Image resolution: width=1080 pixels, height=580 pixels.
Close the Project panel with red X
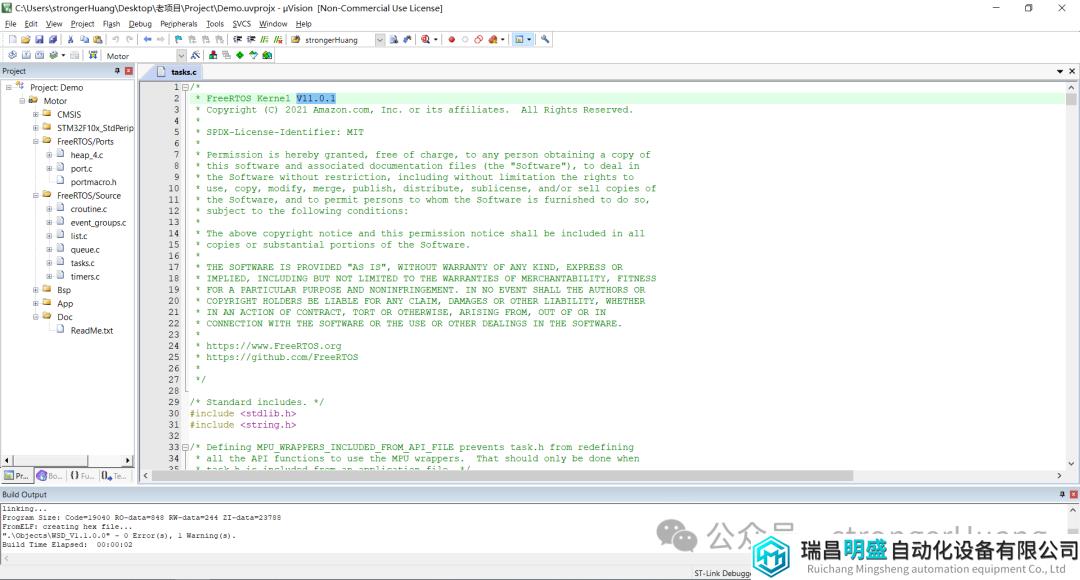[129, 71]
